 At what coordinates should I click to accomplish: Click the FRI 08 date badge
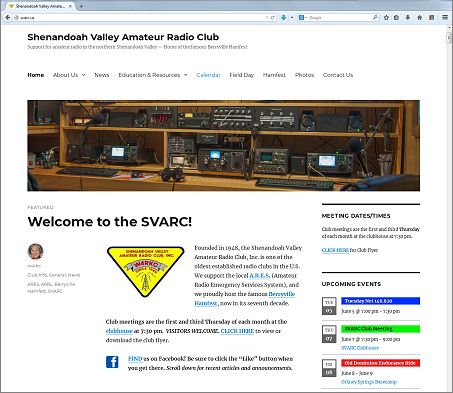[329, 368]
